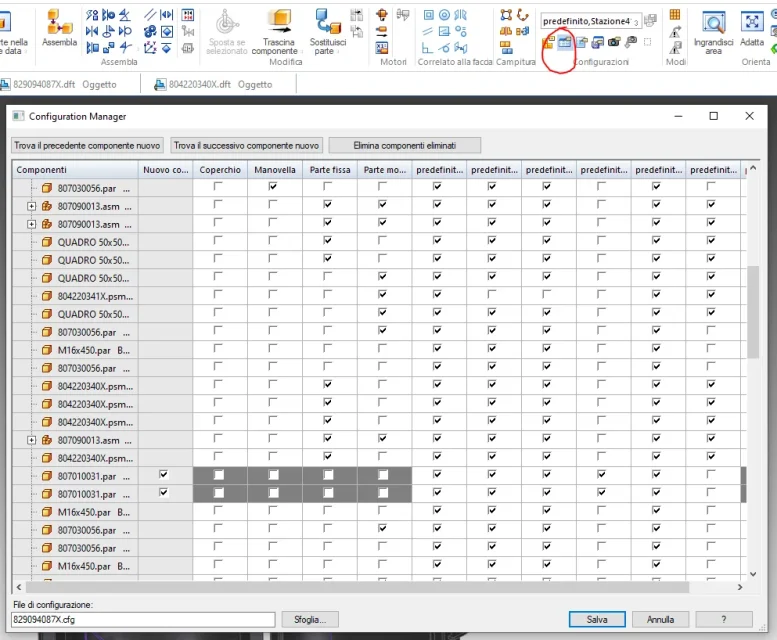This screenshot has width=777, height=640.
Task: Click the perpendicular angle icon in Correlato alla faccia
Action: pyautogui.click(x=427, y=48)
